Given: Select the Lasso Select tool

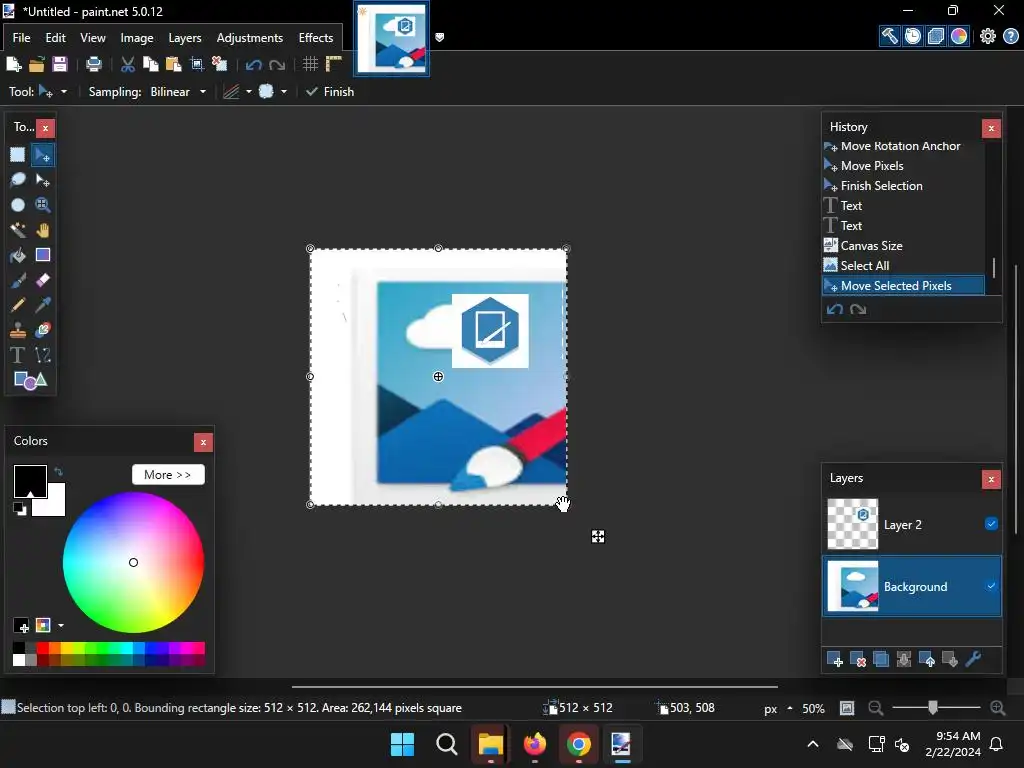Looking at the screenshot, I should pos(18,180).
